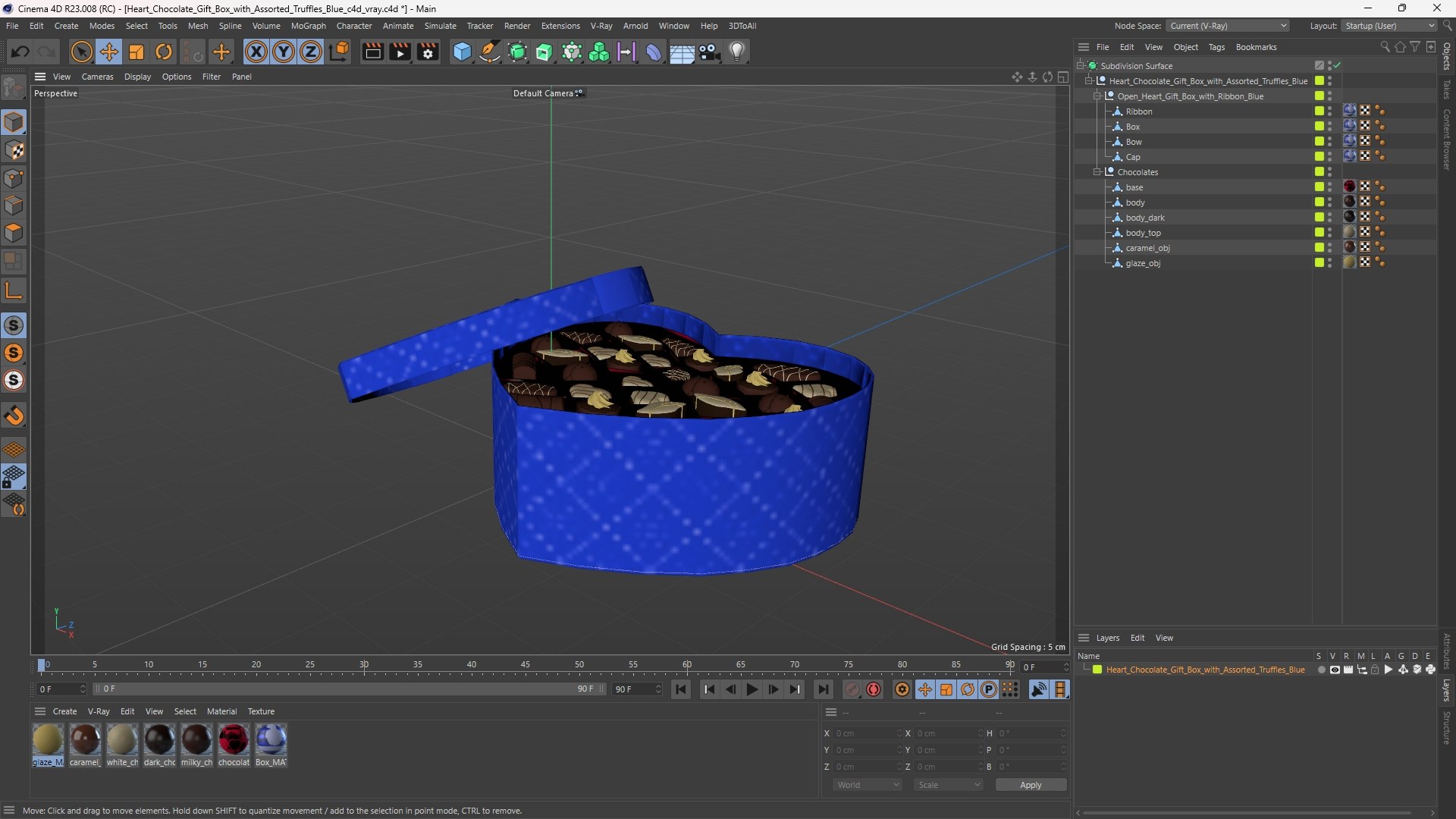Select the Move tool in toolbar
The image size is (1456, 819).
[x=109, y=52]
